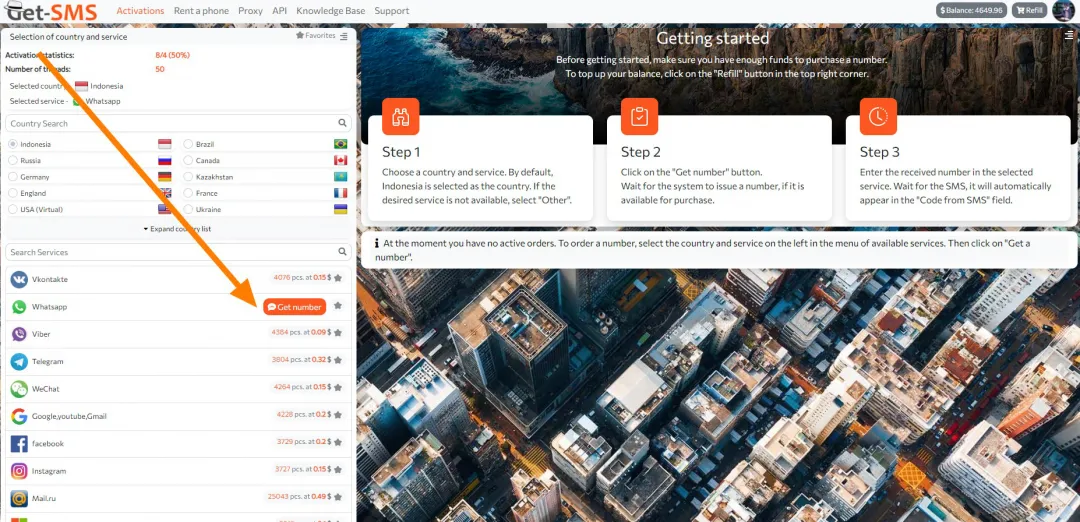The width and height of the screenshot is (1080, 522).
Task: Open the Rent a phone menu item
Action: 201,11
